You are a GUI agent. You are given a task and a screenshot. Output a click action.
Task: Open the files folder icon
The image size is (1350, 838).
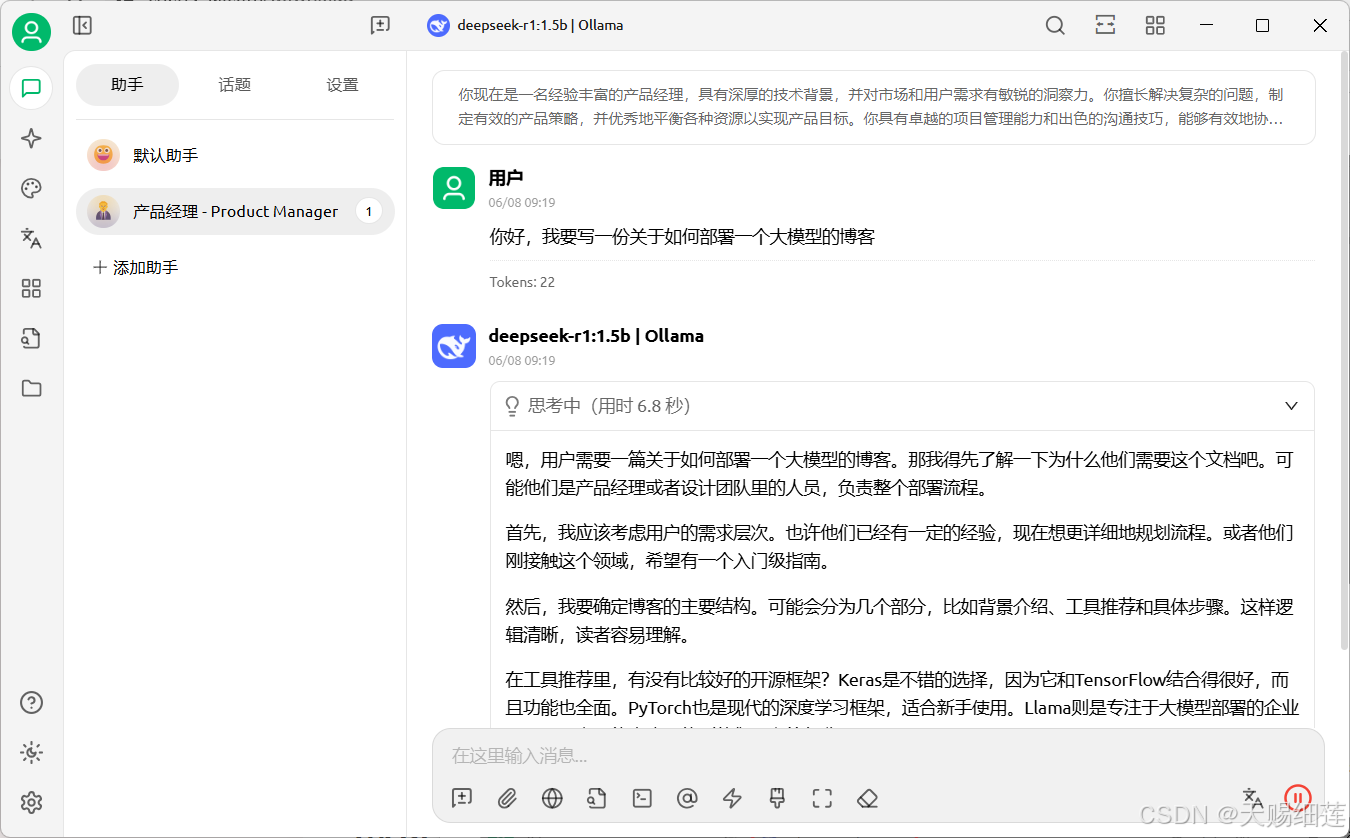pos(31,388)
